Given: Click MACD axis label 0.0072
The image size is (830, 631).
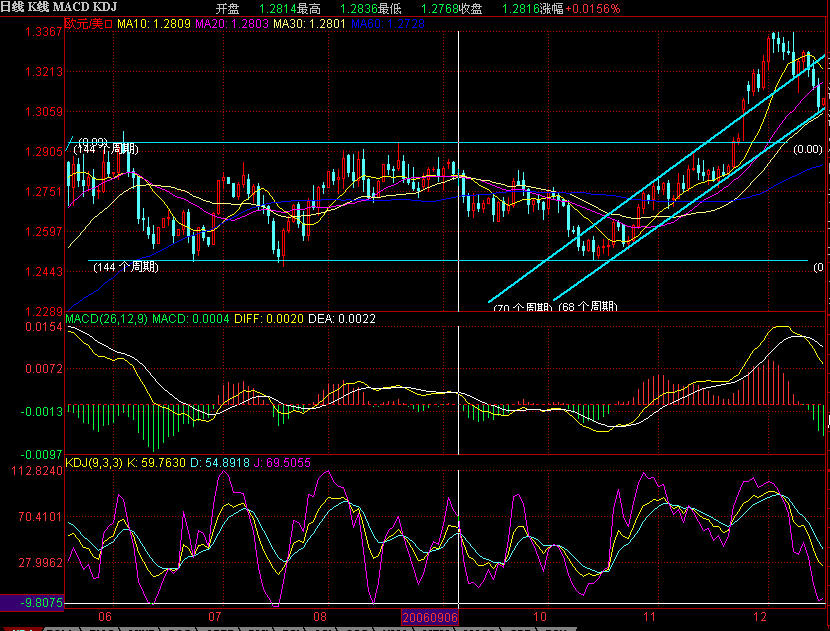Looking at the screenshot, I should [44, 368].
